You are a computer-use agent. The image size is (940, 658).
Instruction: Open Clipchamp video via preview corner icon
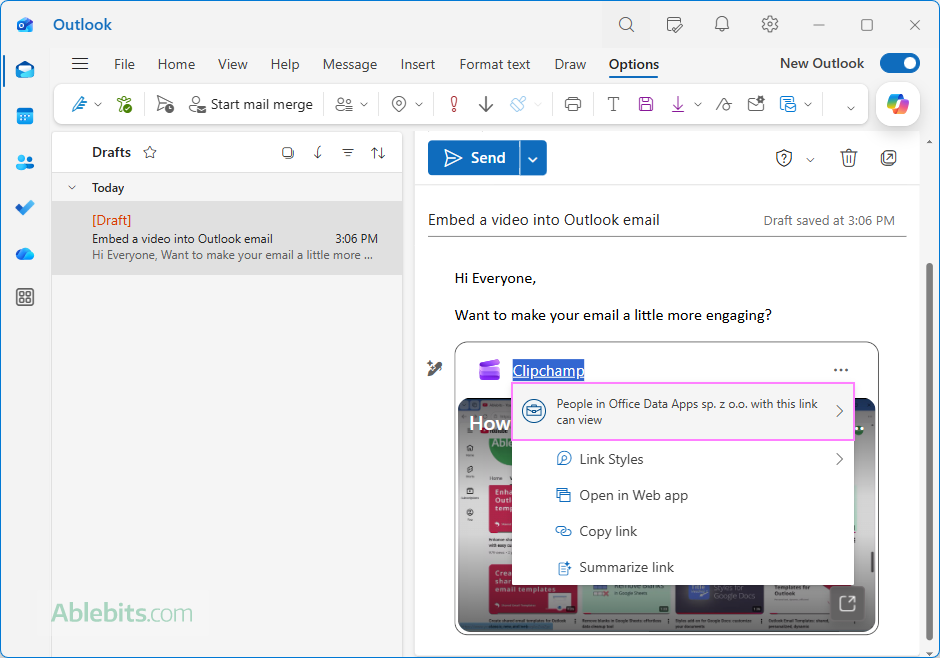coord(847,603)
